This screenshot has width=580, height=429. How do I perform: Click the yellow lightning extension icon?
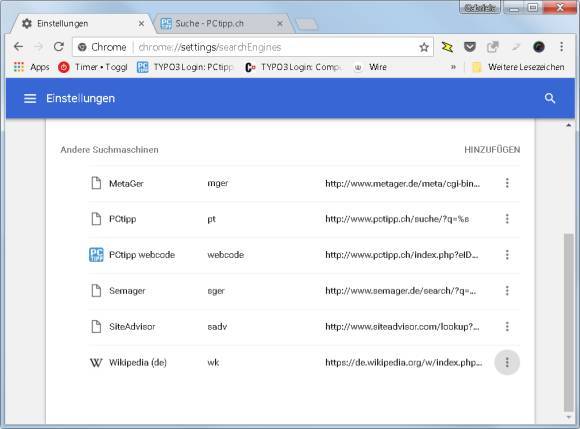[x=447, y=47]
